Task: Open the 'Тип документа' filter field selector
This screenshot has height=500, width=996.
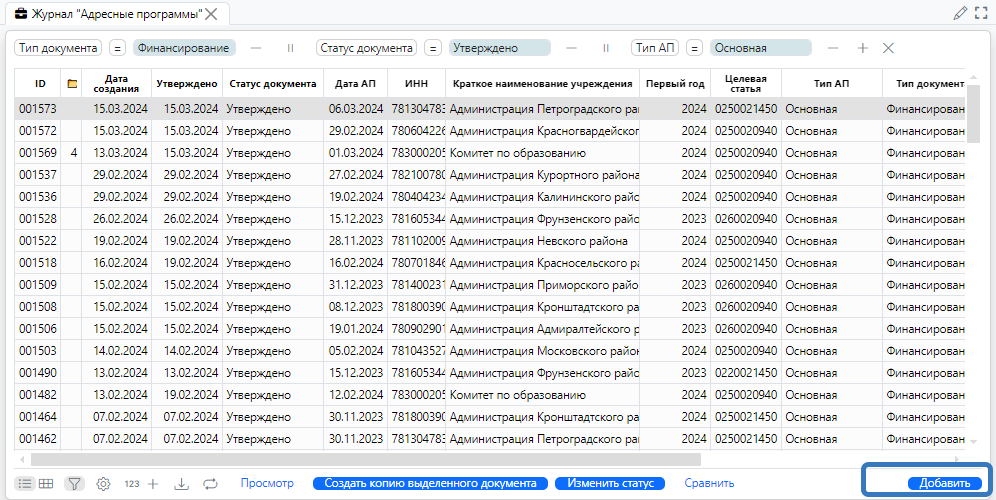Action: click(x=58, y=48)
